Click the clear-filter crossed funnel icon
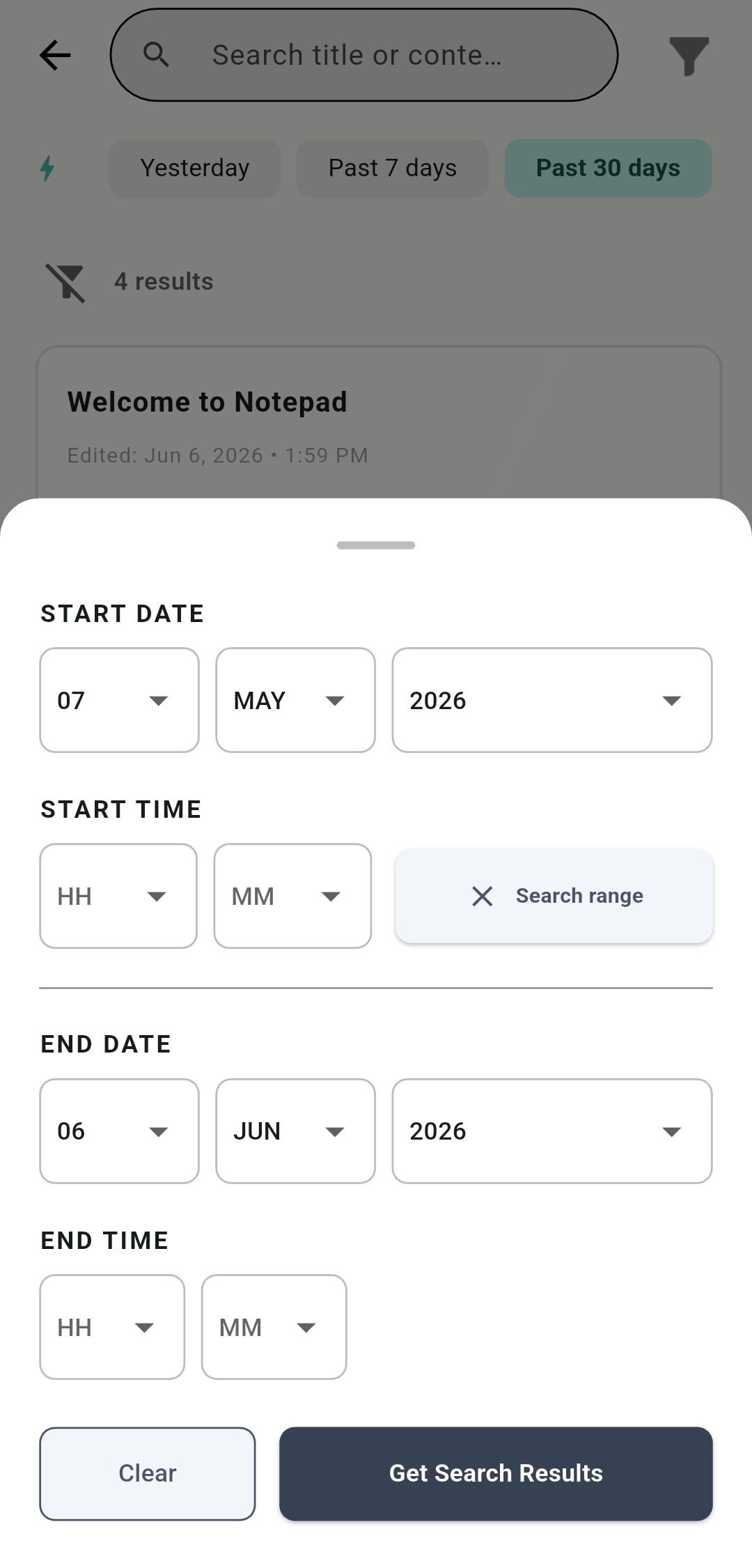The width and height of the screenshot is (752, 1568). tap(65, 282)
